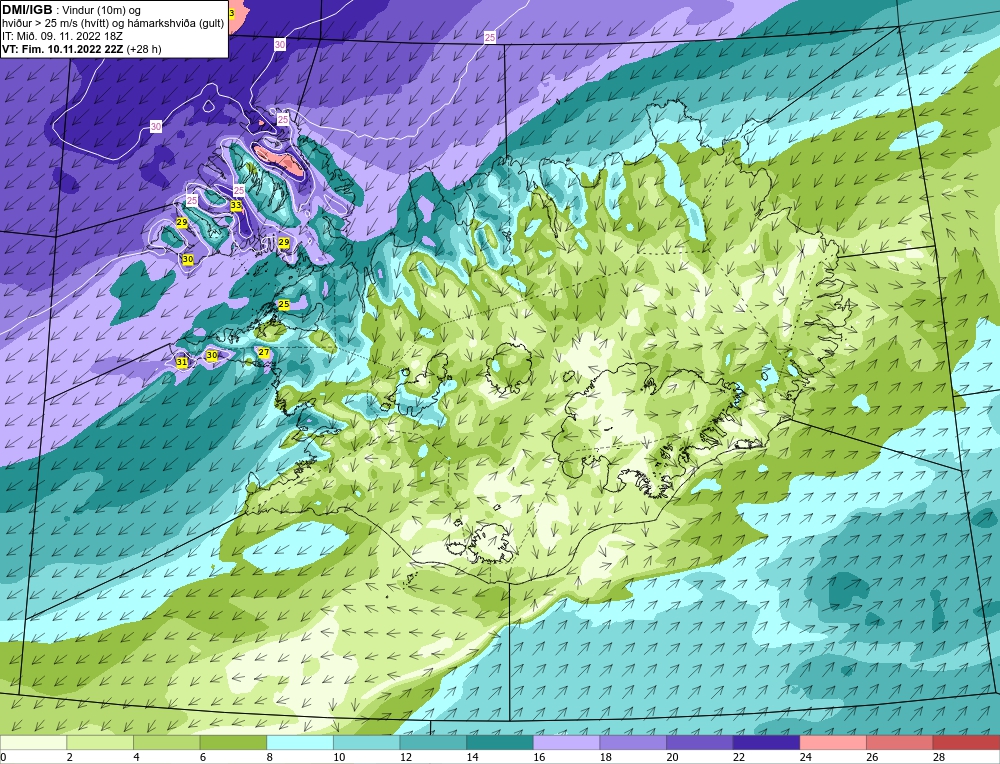Select the 18–20 m/s light purple legend swatch
The width and height of the screenshot is (1000, 764).
(x=633, y=742)
